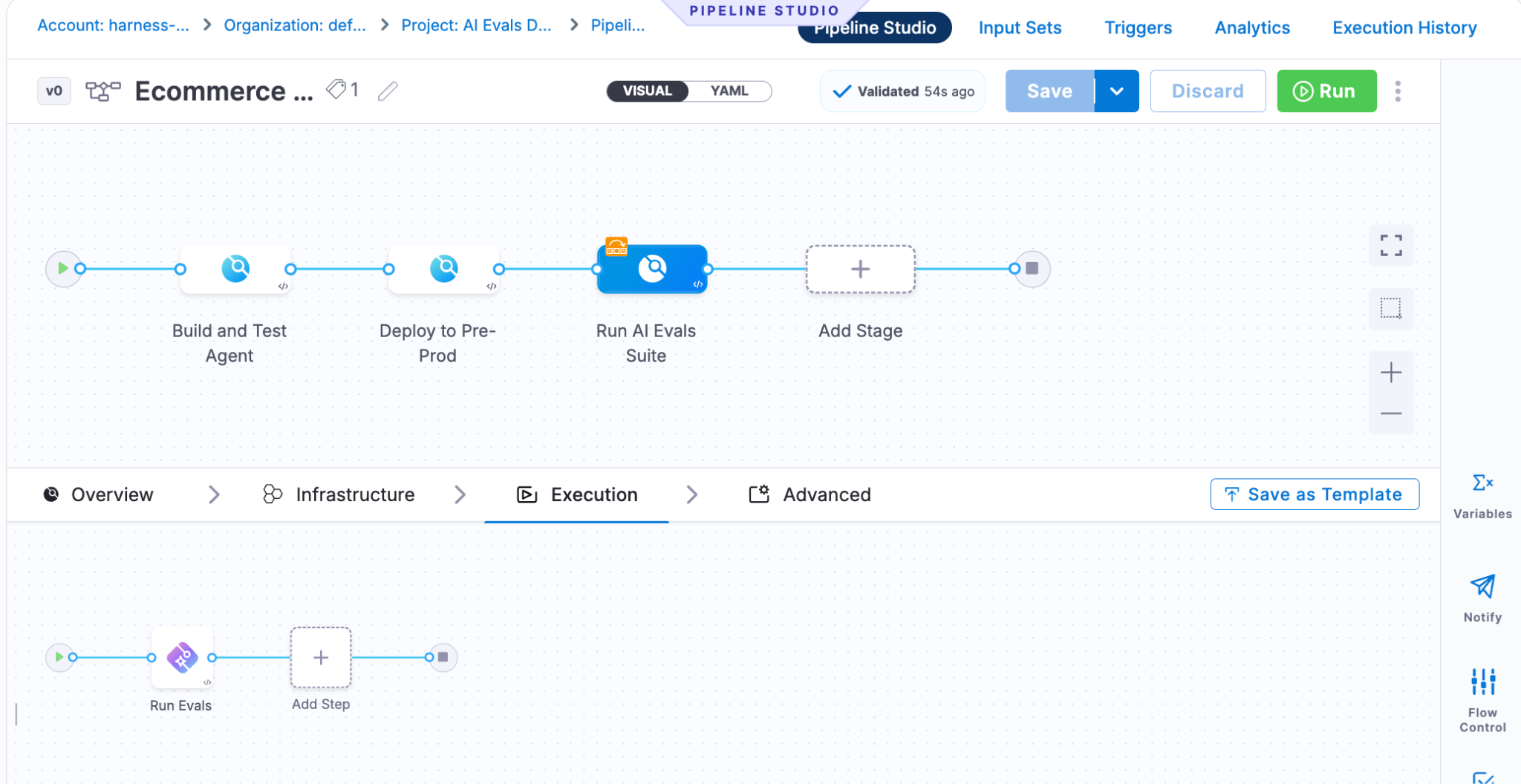Click the Save button

click(1049, 91)
